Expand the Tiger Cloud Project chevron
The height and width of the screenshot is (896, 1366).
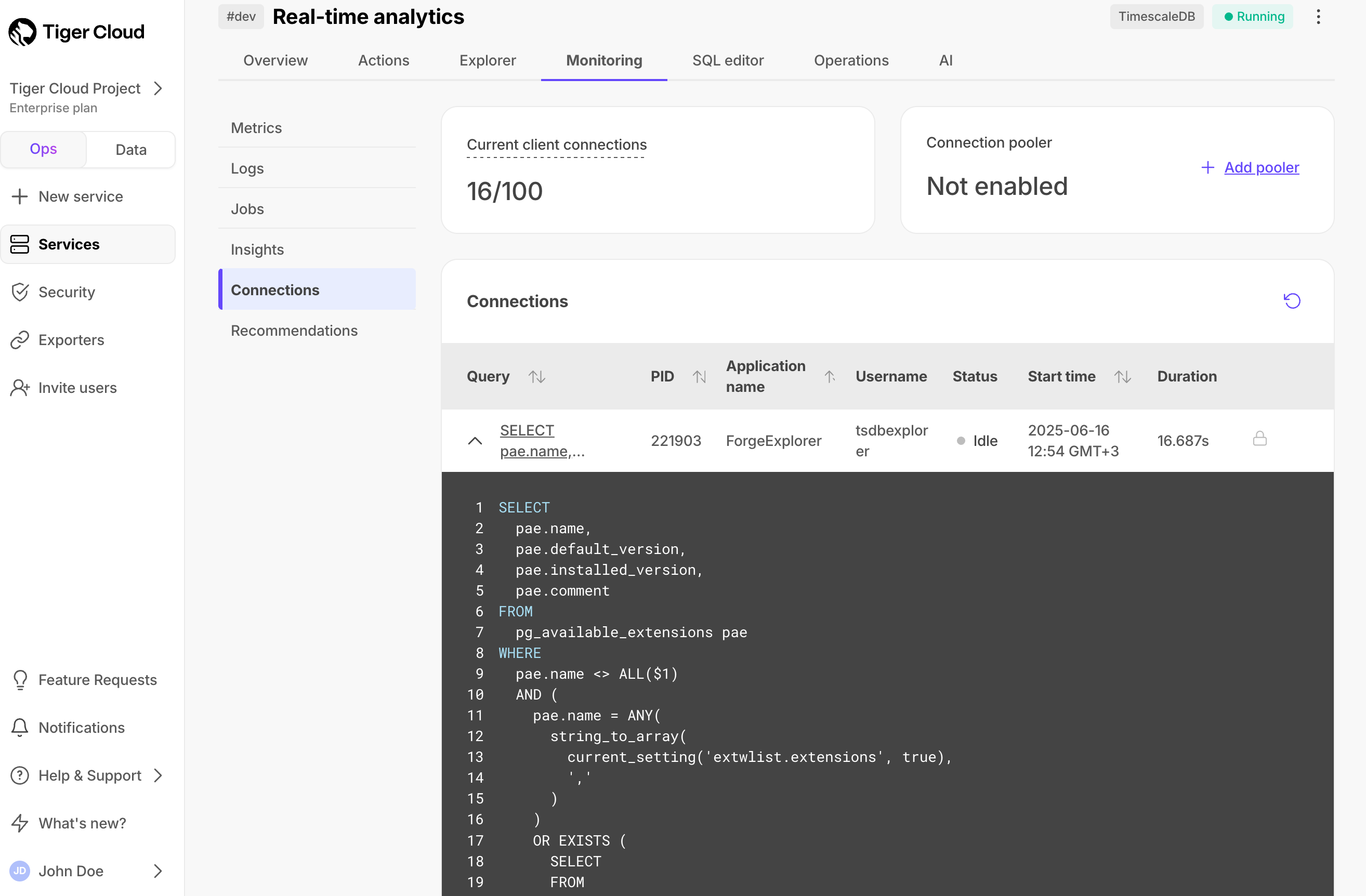pos(158,88)
